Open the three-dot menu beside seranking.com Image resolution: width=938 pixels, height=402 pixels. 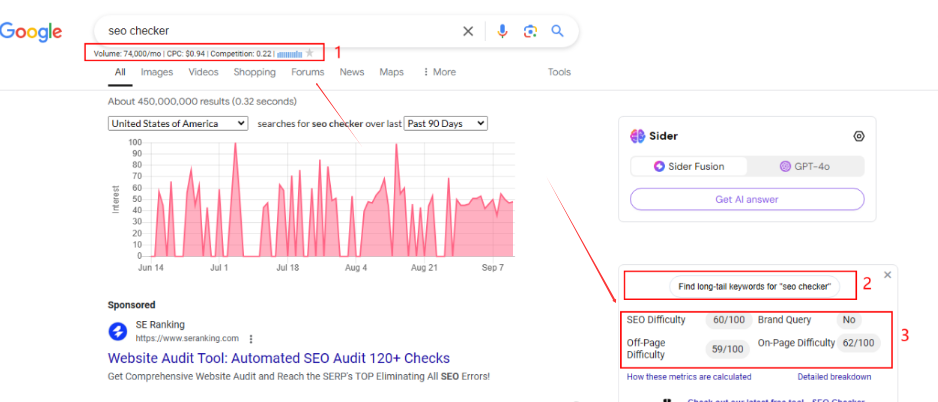[x=251, y=338]
